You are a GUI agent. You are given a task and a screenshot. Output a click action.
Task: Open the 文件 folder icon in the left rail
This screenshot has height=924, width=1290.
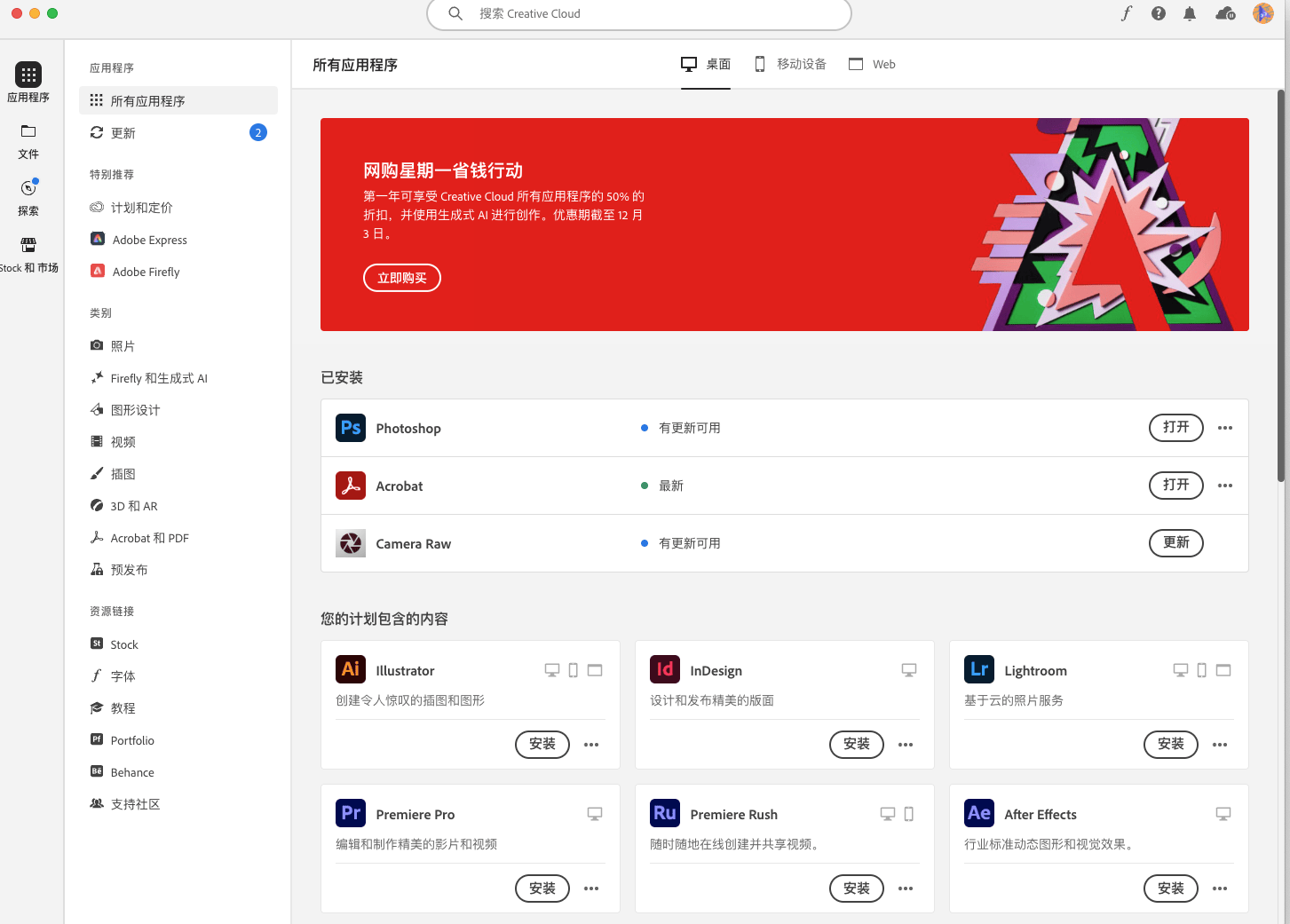click(28, 131)
